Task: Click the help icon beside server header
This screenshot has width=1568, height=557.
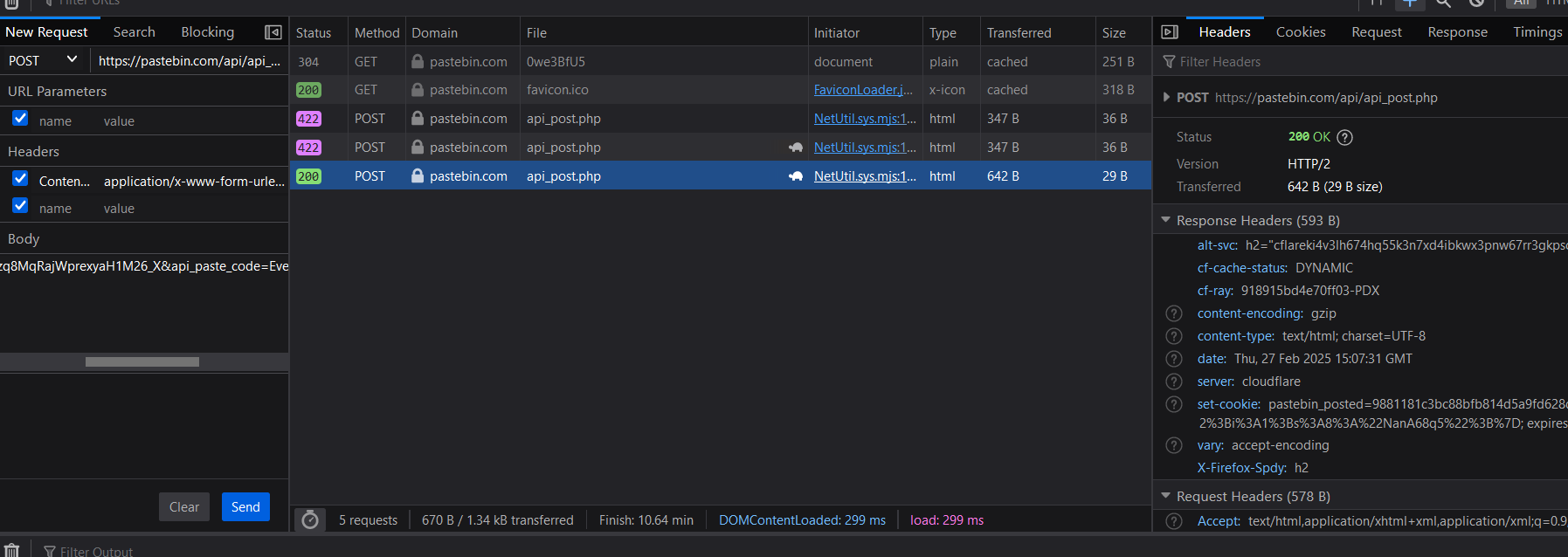Action: coord(1174,382)
